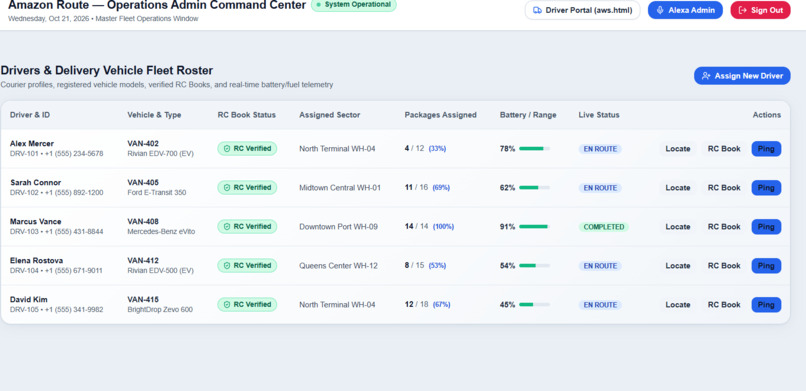Select driver name Alex Mercer
Viewport: 806px width, 391px height.
point(32,144)
